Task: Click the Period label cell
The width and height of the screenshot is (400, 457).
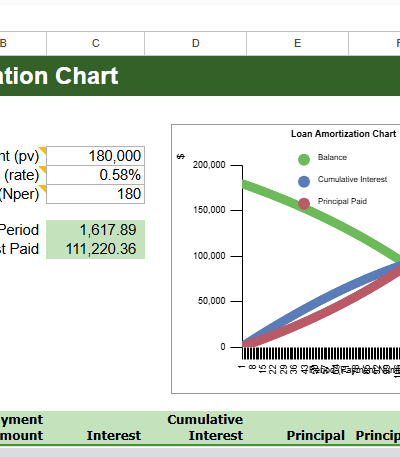Action: pyautogui.click(x=23, y=230)
